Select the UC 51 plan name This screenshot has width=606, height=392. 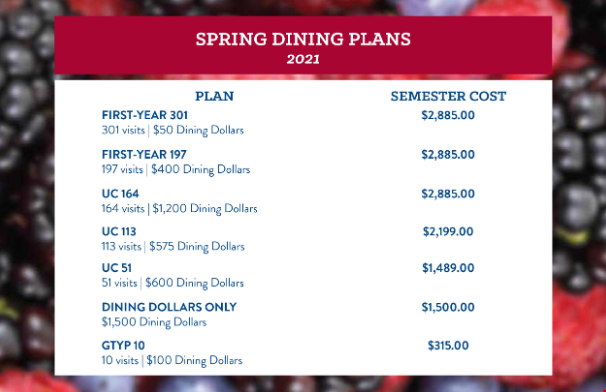[x=117, y=268]
